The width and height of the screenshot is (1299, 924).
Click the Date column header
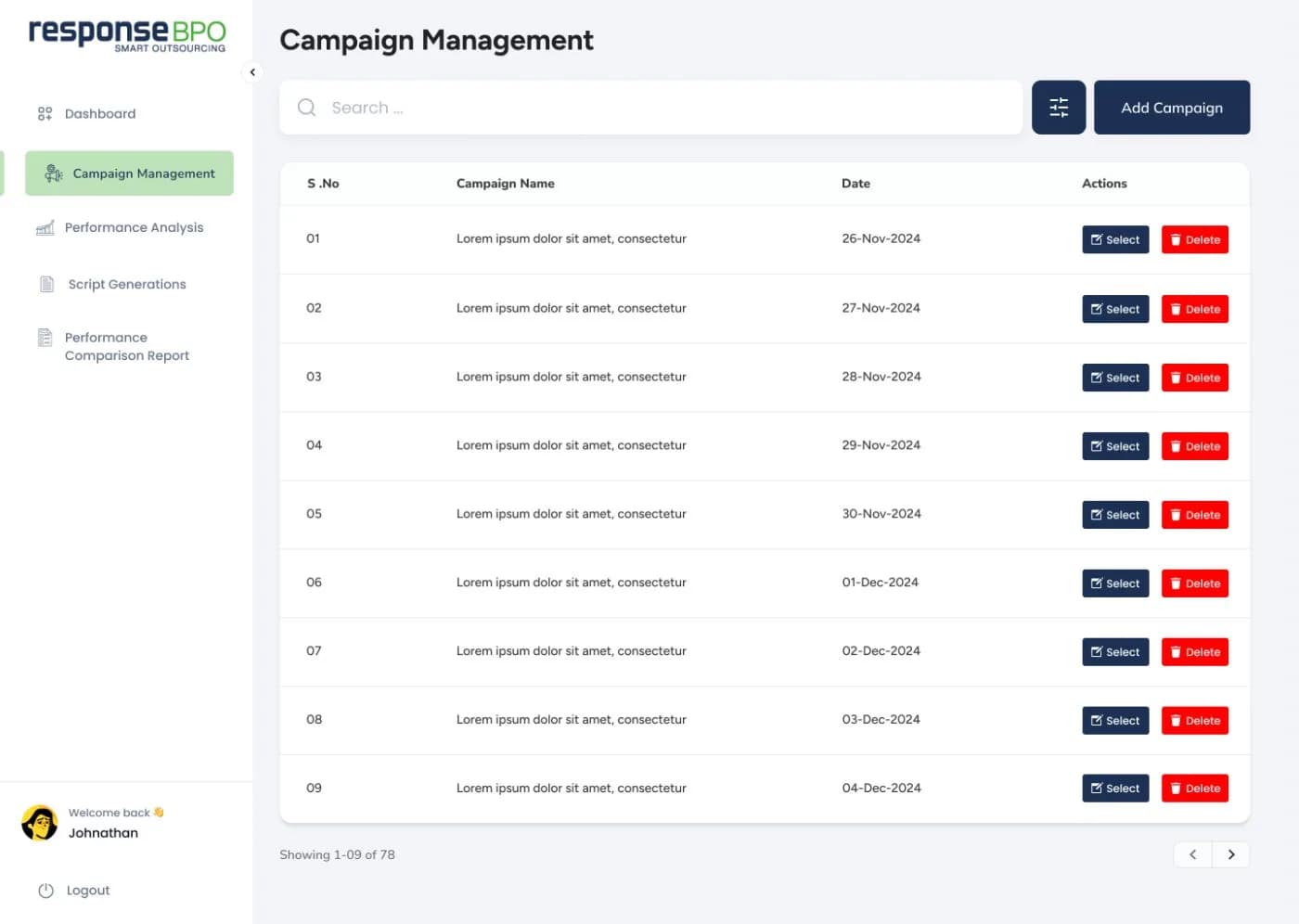855,184
